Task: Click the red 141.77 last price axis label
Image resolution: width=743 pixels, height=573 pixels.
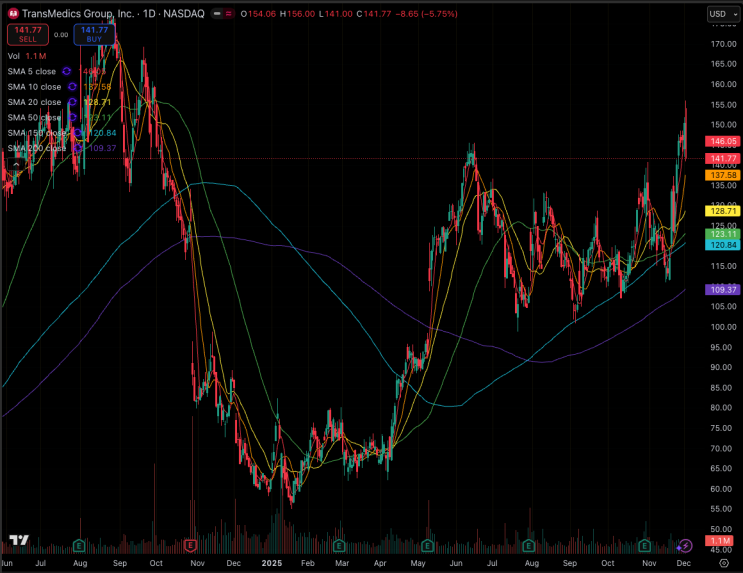Action: (x=723, y=158)
